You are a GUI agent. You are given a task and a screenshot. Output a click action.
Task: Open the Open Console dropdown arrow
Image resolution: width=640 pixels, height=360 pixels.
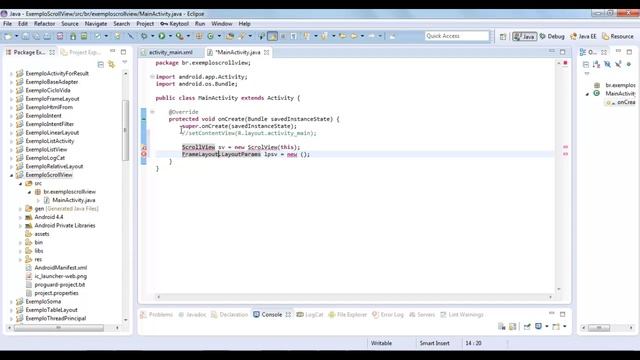coord(565,327)
